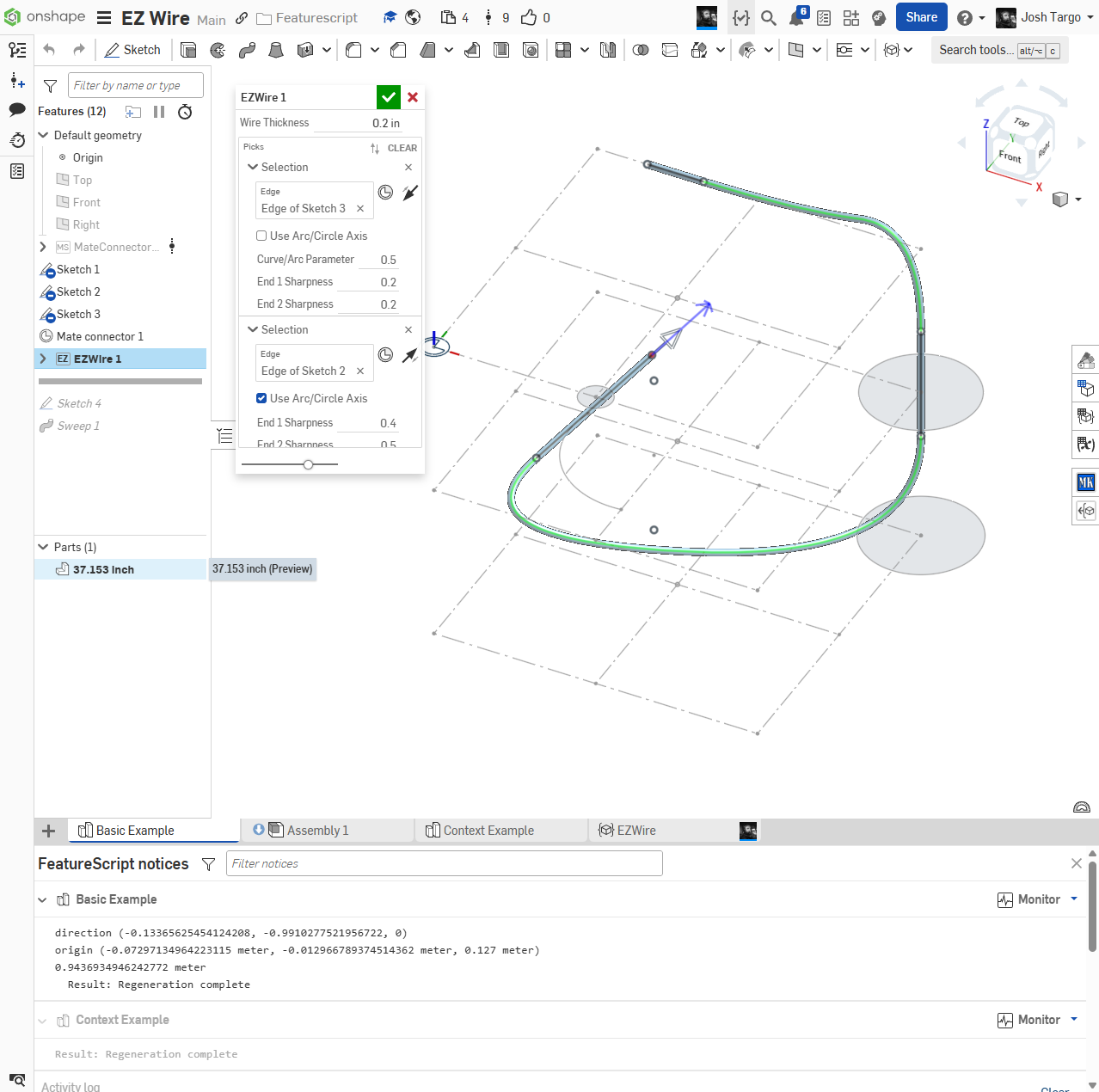This screenshot has width=1099, height=1092.
Task: Open the notifications bell
Action: tap(797, 17)
